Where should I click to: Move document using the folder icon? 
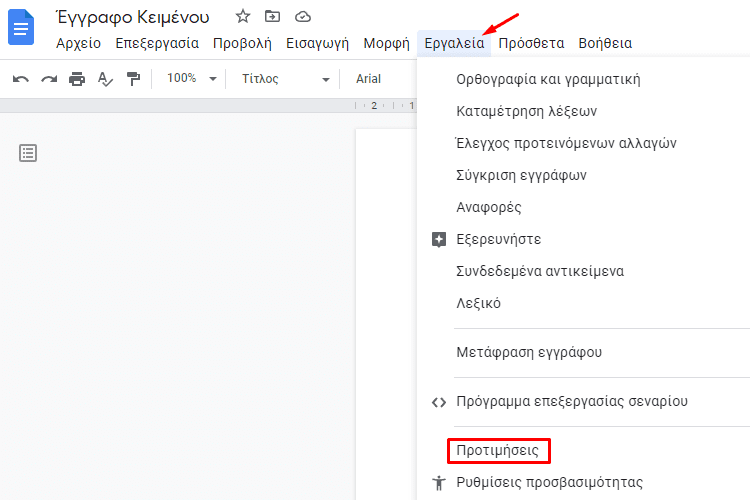click(x=272, y=17)
